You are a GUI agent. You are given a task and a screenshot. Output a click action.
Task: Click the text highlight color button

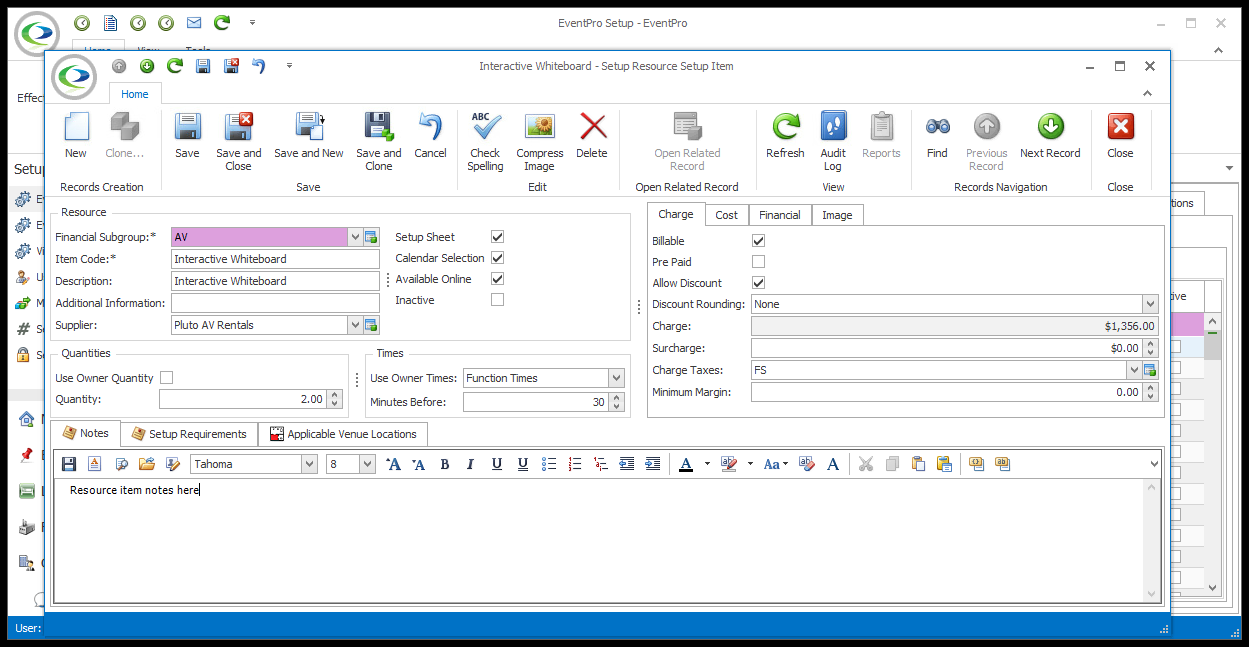(729, 464)
